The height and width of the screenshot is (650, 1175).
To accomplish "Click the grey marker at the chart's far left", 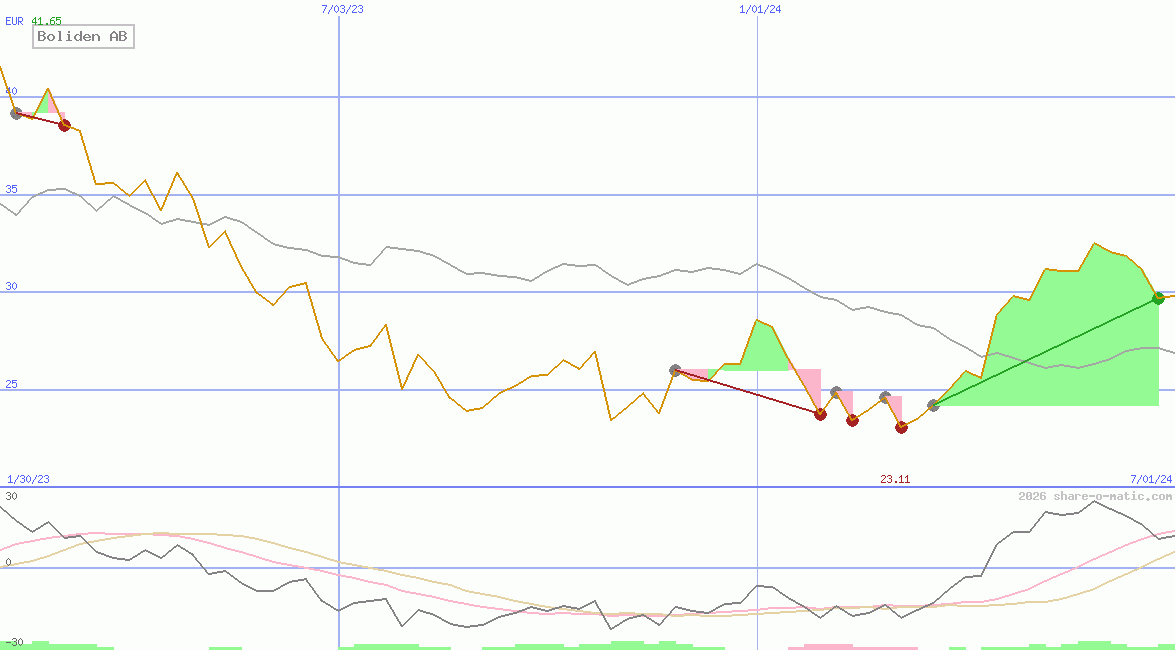I will pos(16,113).
